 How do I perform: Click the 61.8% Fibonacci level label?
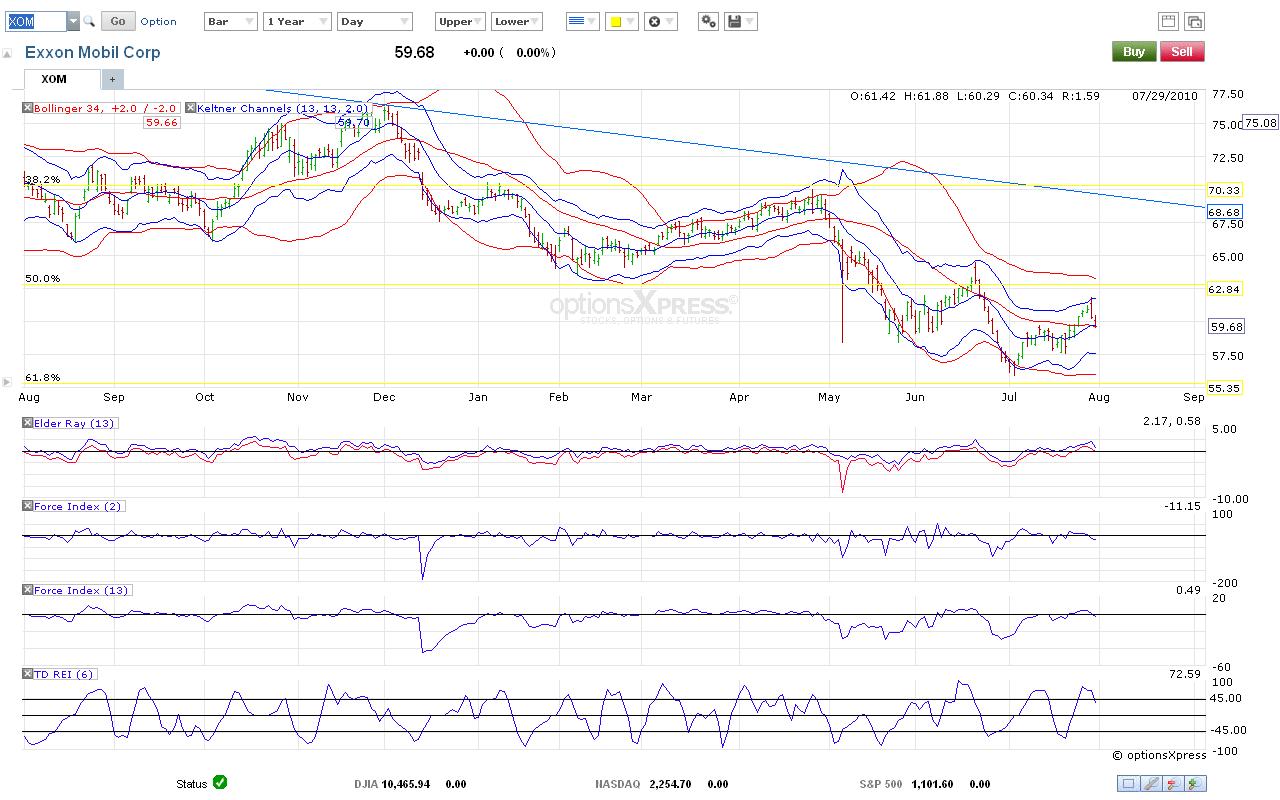click(42, 377)
